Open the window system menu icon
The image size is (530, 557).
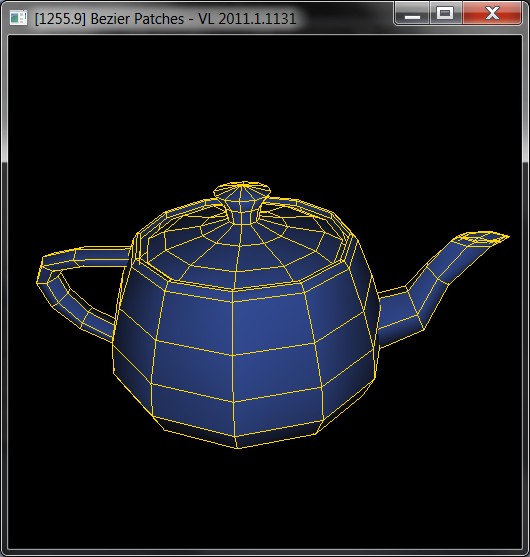[18, 18]
